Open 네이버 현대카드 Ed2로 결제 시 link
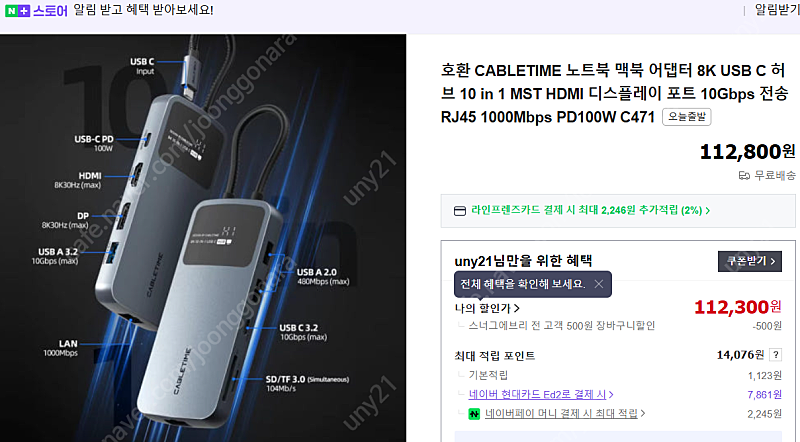Viewport: 800px width, 442px height. [537, 395]
